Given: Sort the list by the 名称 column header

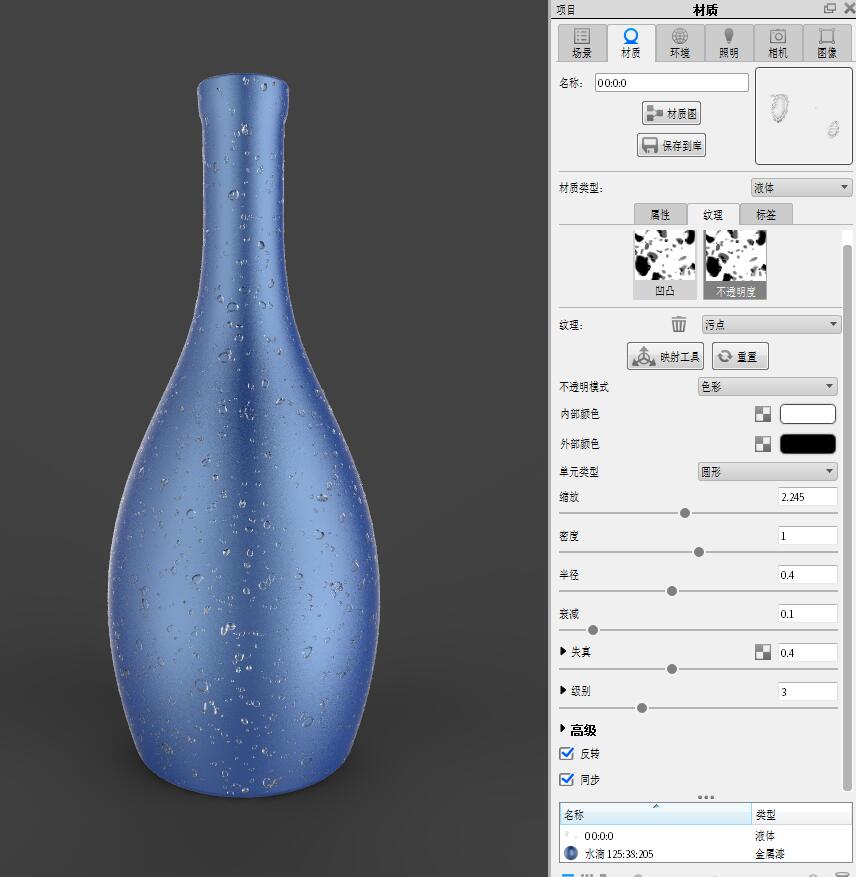Looking at the screenshot, I should (655, 814).
